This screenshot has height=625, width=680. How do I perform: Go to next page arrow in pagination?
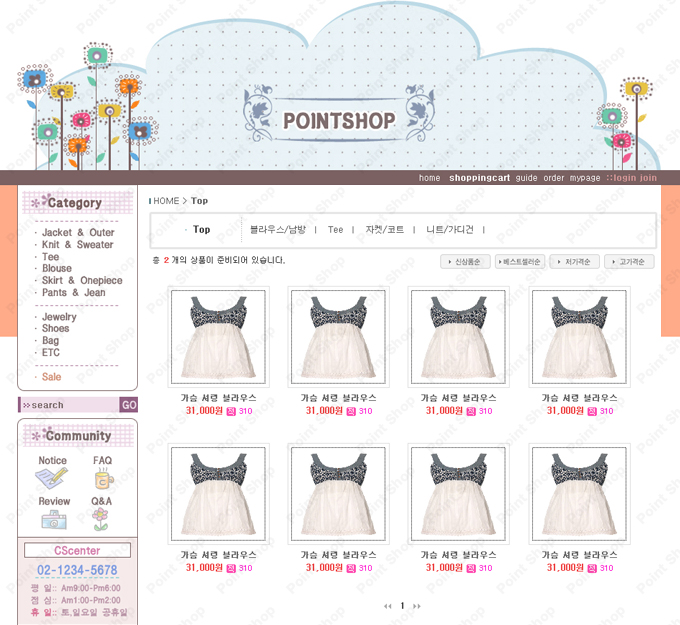pos(417,606)
